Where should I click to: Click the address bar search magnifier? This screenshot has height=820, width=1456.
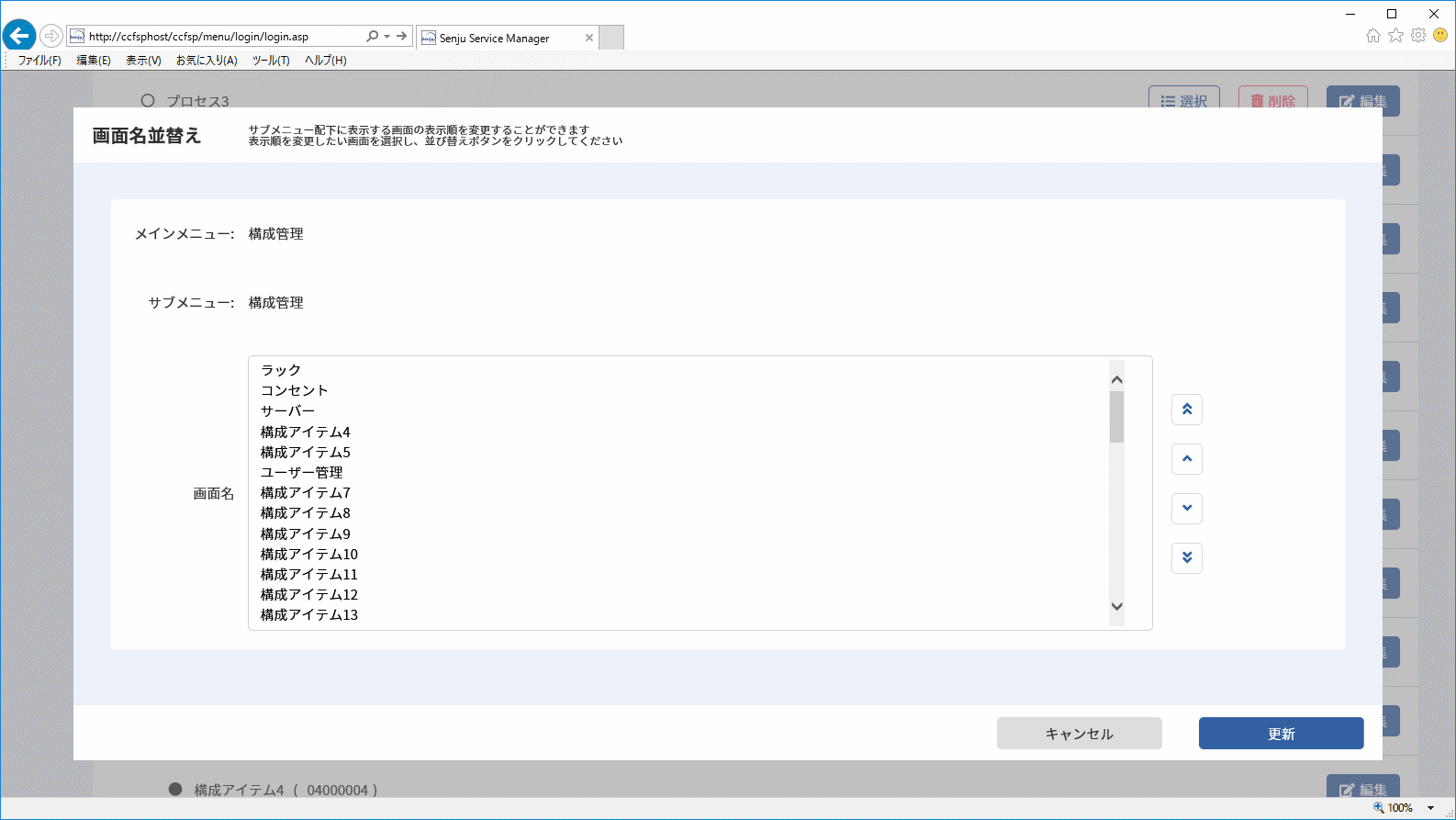click(372, 37)
